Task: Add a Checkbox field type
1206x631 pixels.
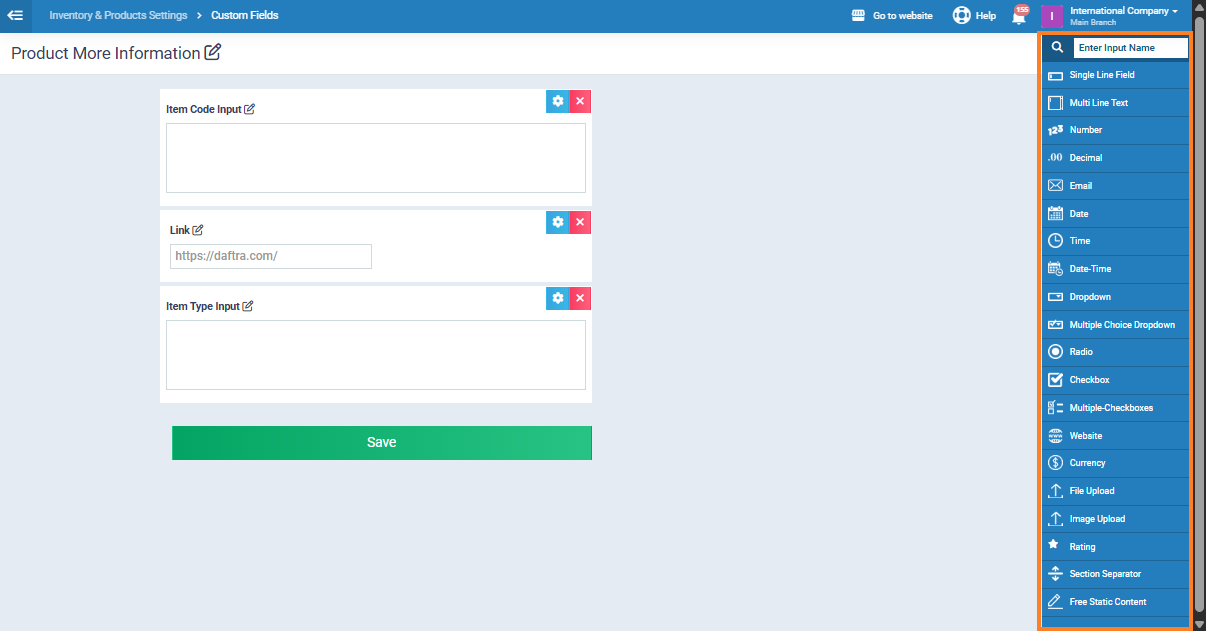Action: [1089, 380]
